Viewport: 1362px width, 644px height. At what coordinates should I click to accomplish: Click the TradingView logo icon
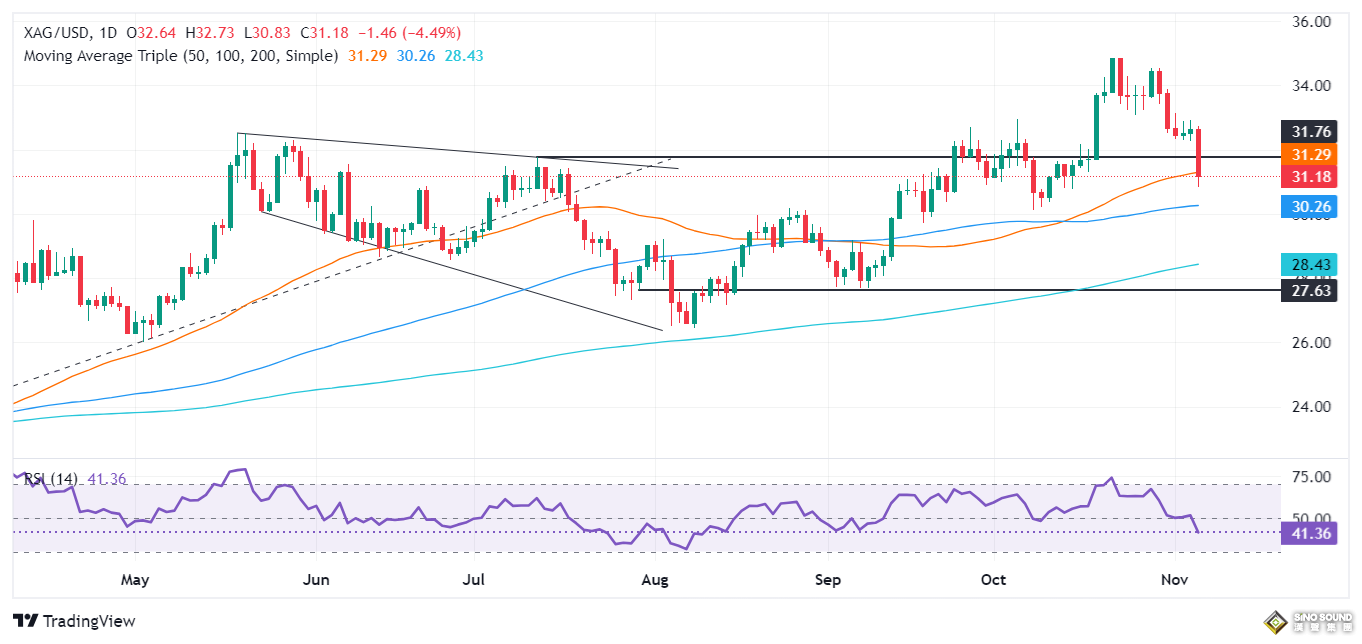[x=30, y=621]
